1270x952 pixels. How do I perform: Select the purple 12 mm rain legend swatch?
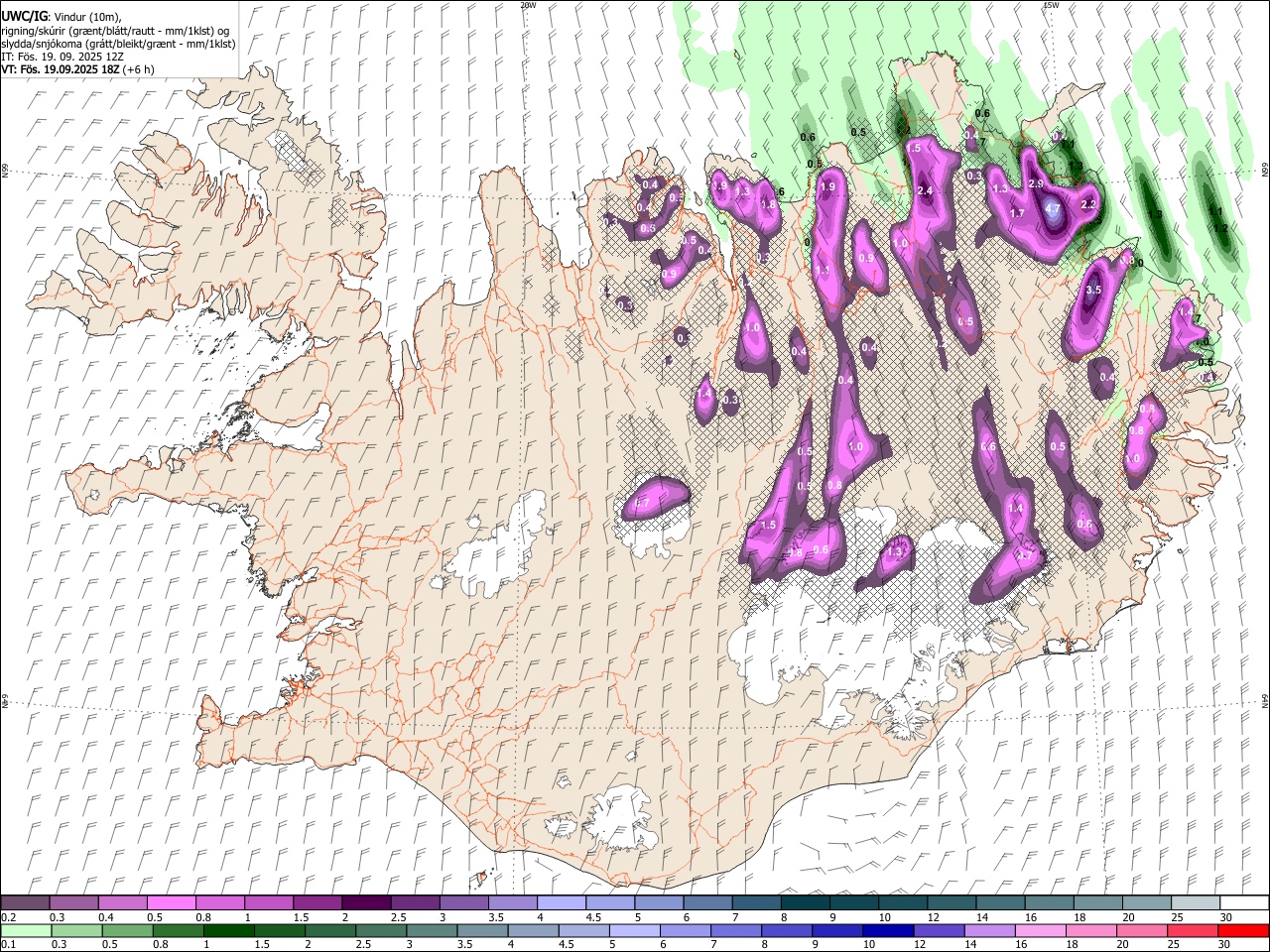[940, 930]
